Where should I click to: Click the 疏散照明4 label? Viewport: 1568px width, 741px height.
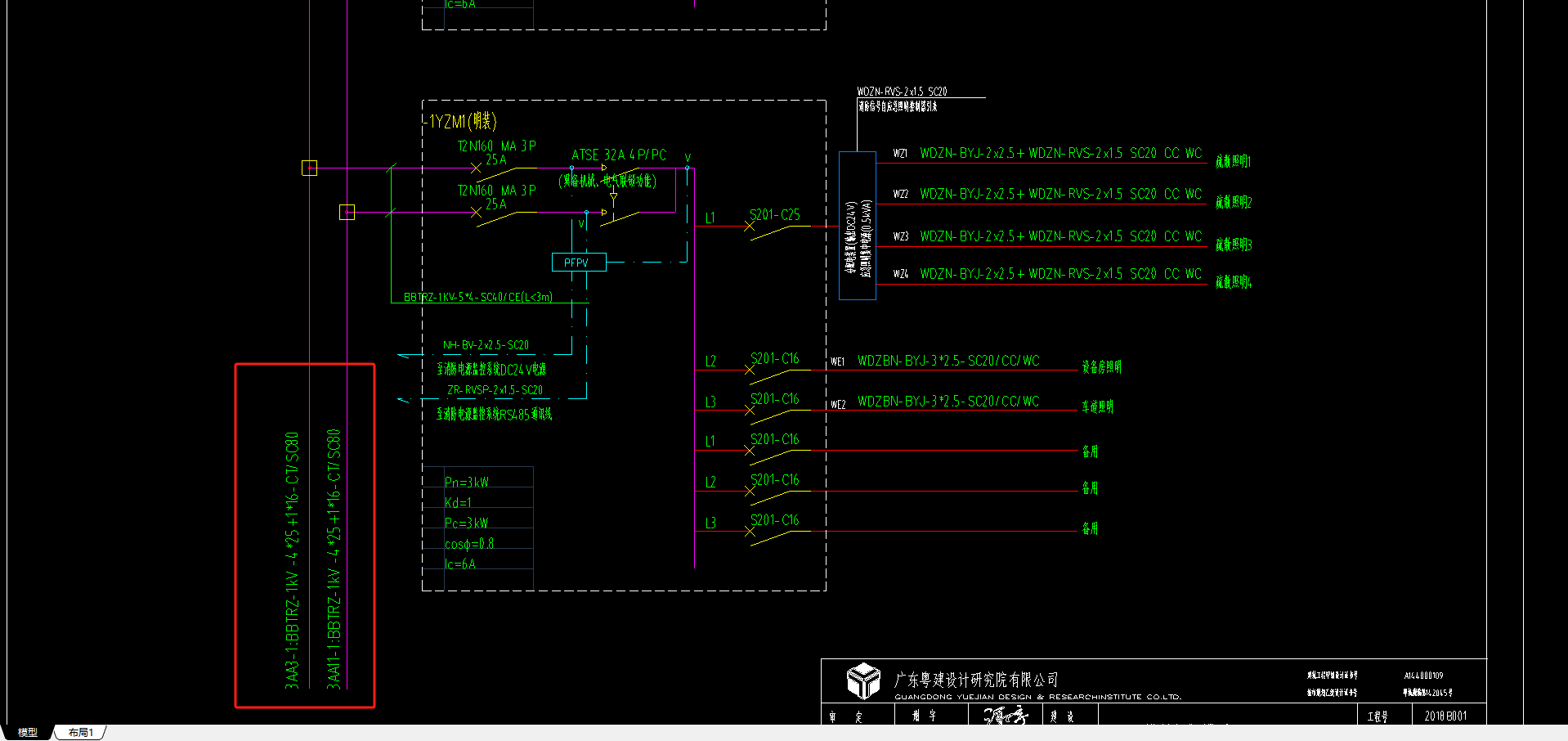pyautogui.click(x=1233, y=282)
